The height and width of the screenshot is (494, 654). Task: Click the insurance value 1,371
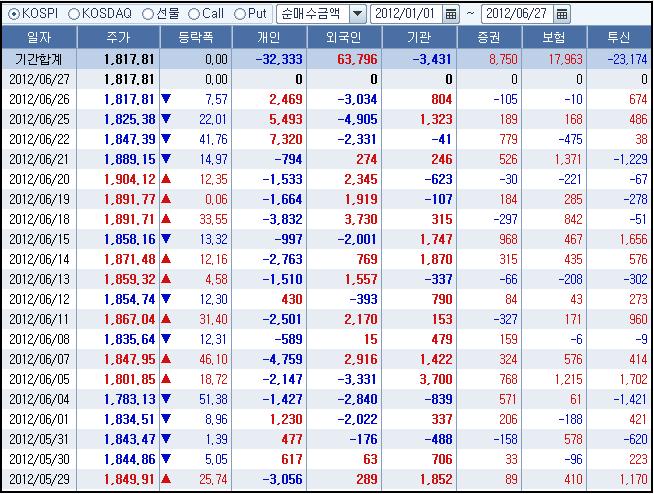pyautogui.click(x=568, y=159)
